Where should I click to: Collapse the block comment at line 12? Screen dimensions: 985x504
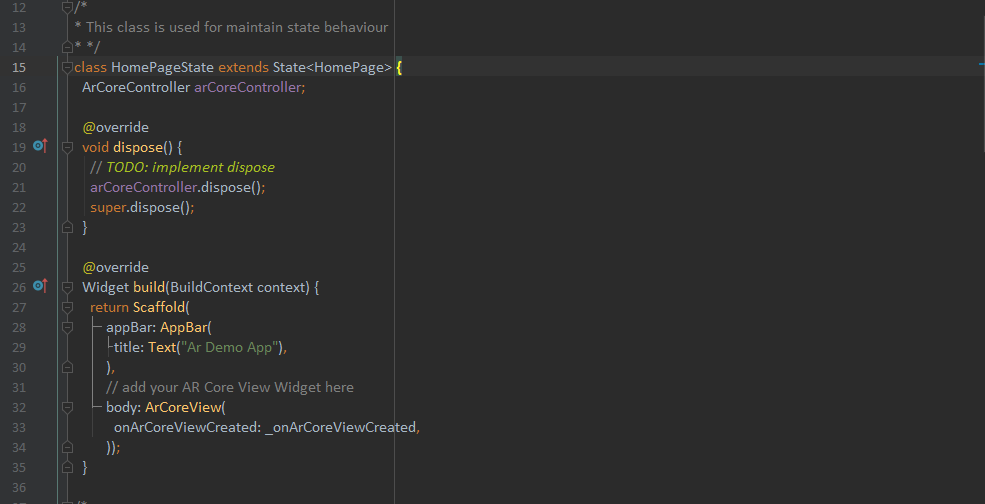67,7
